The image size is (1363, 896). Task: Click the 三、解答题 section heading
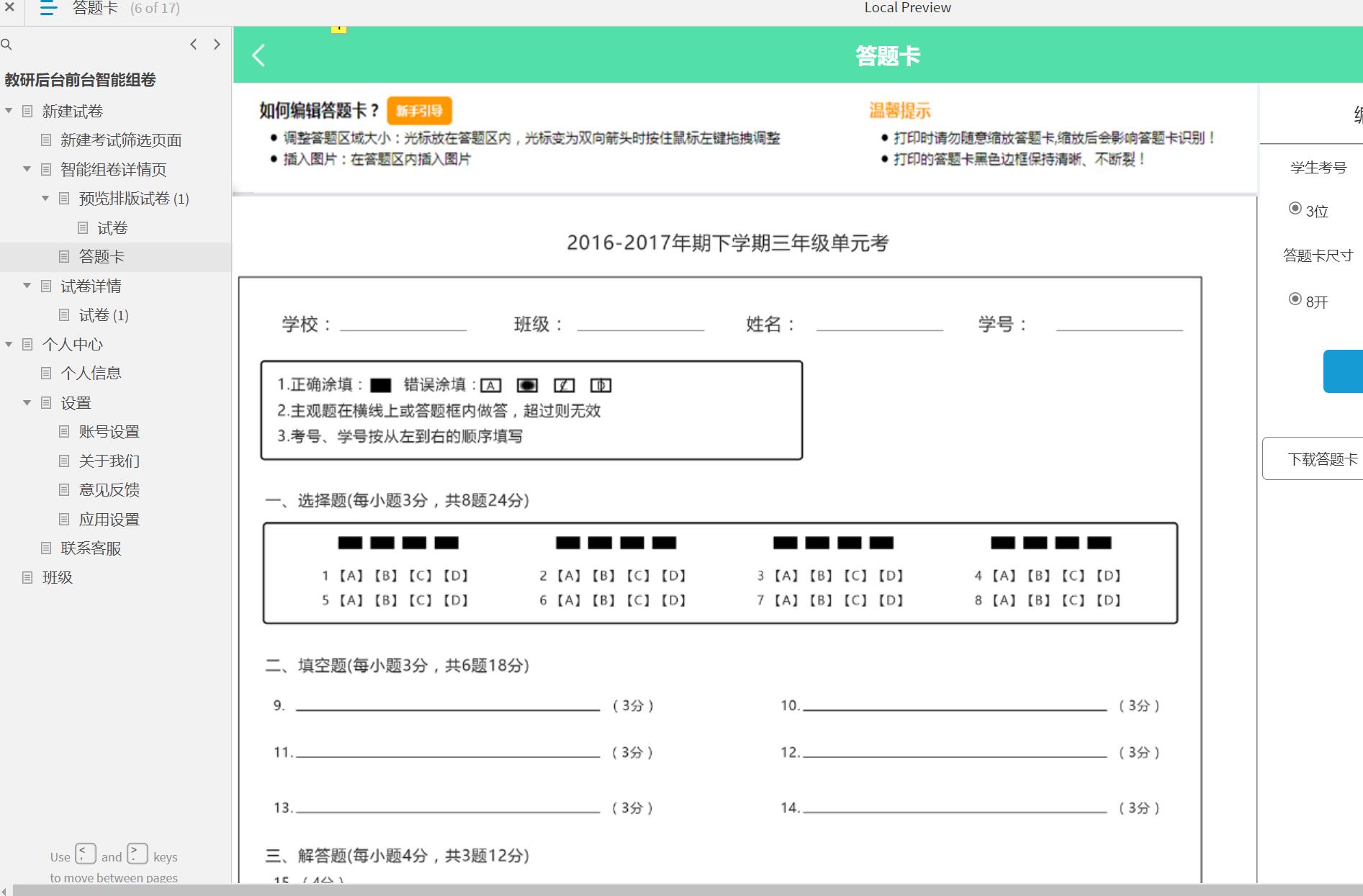397,856
